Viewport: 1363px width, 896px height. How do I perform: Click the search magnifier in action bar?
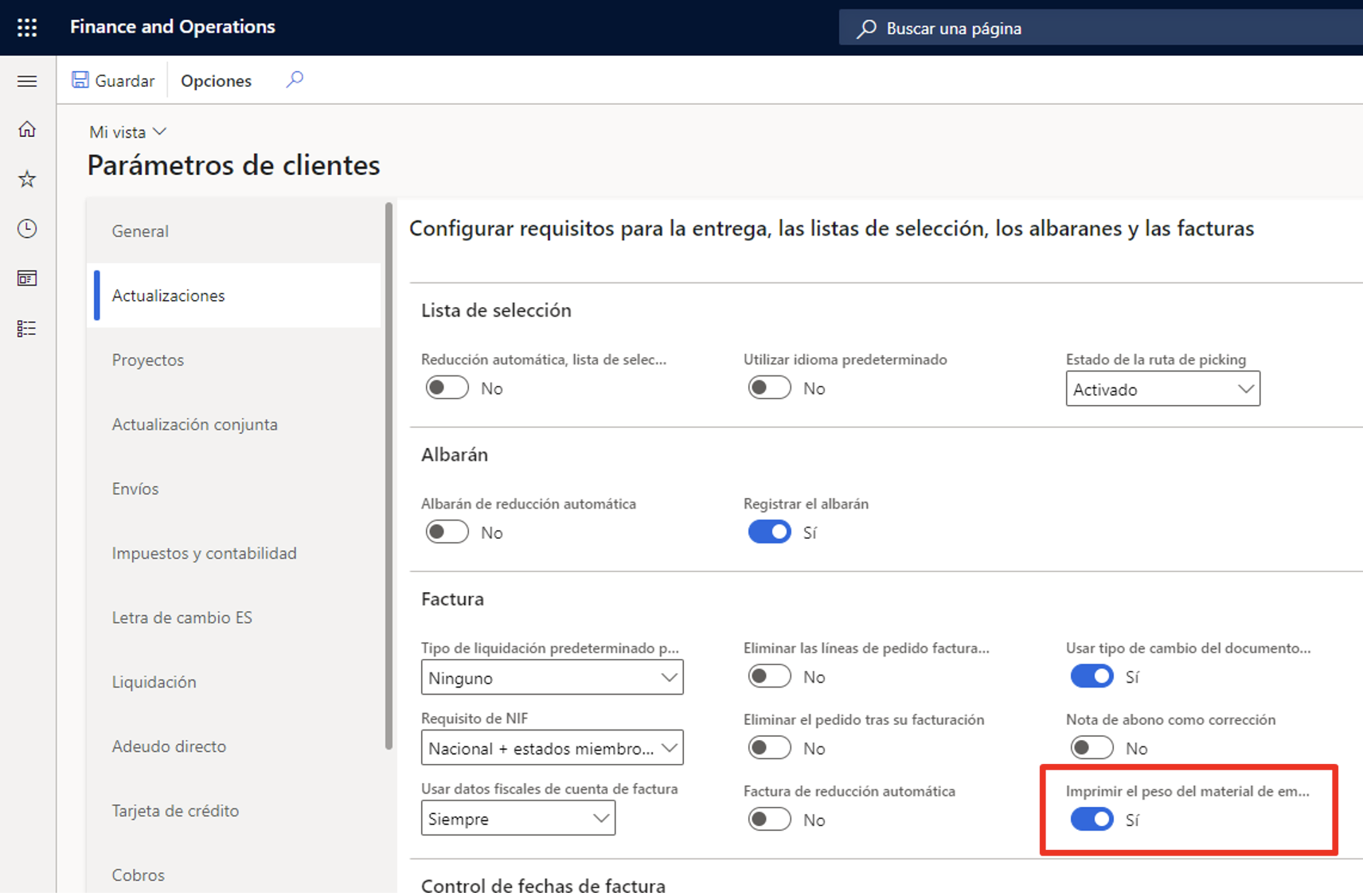(295, 80)
